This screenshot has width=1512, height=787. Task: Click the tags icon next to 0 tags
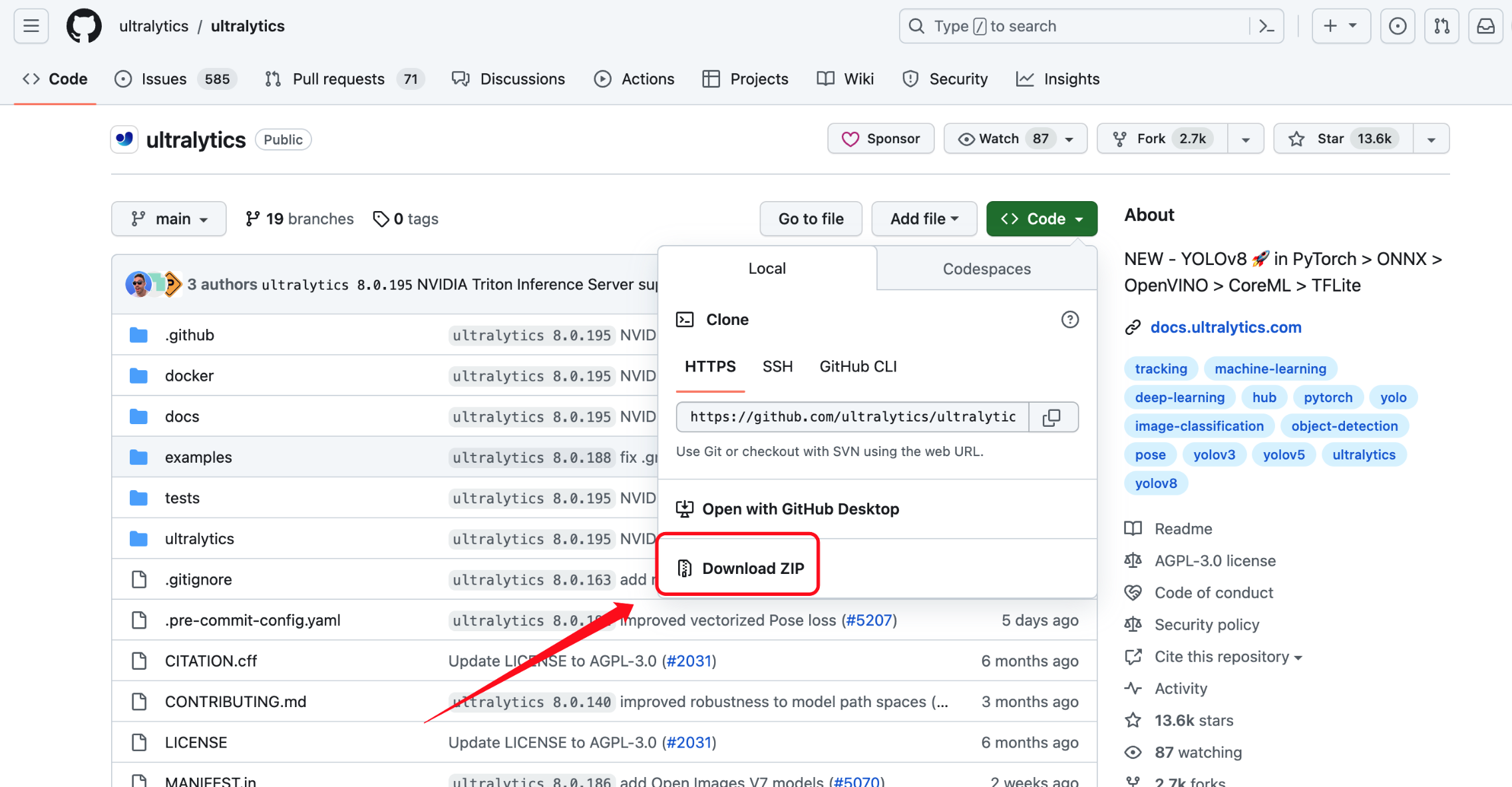click(x=380, y=218)
